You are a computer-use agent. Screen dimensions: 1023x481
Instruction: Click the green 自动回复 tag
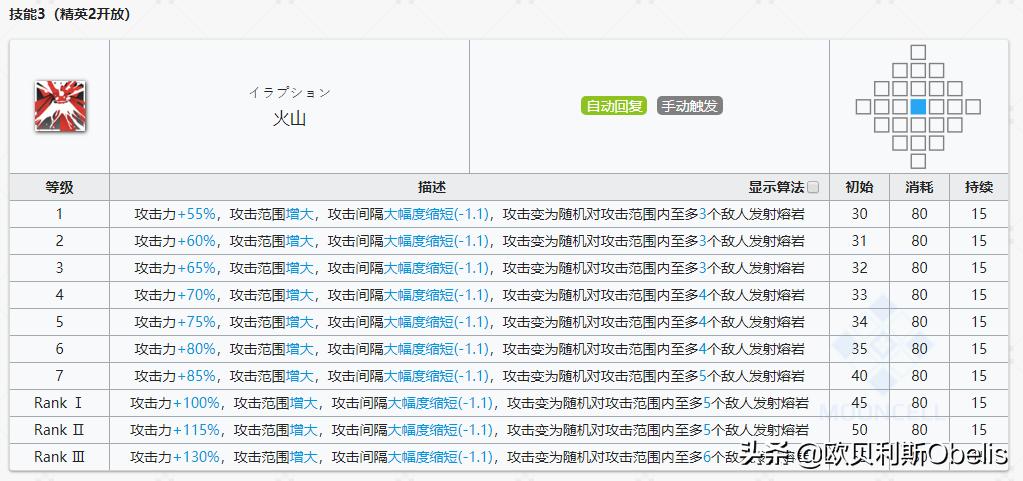pyautogui.click(x=614, y=106)
